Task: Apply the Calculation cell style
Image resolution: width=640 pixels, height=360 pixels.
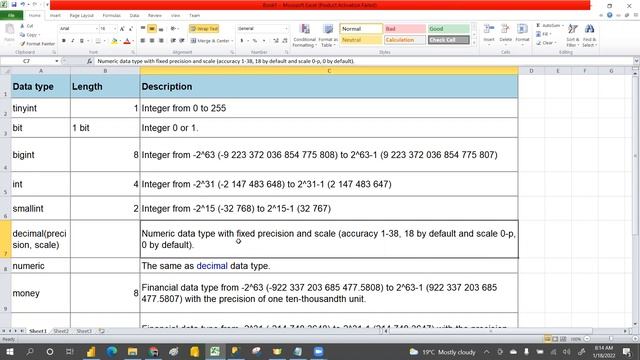Action: pos(405,40)
